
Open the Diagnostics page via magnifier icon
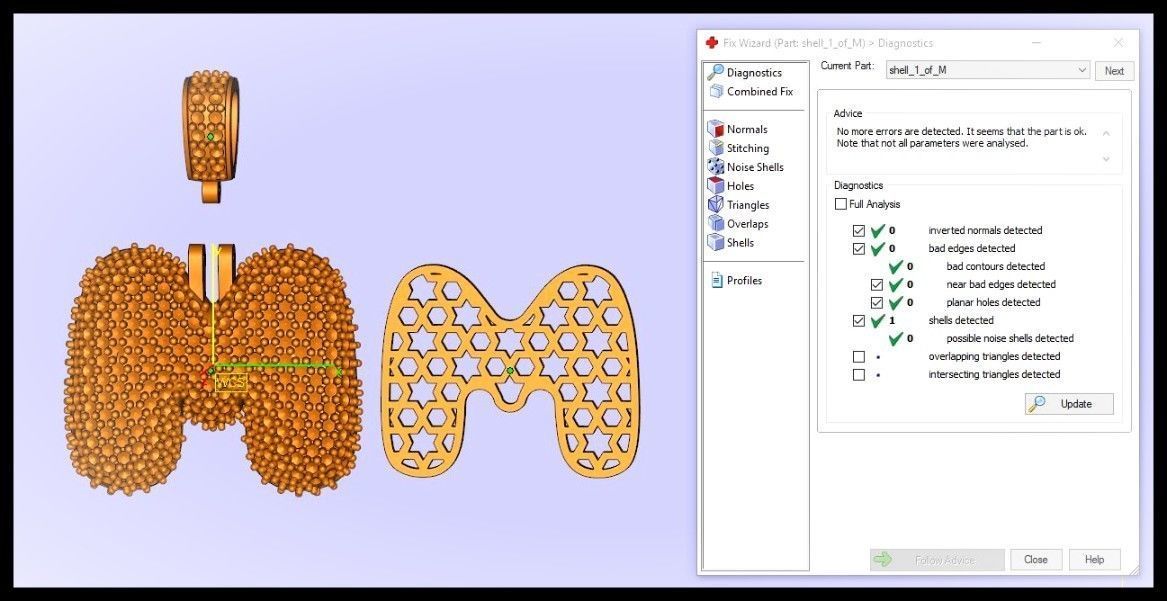click(x=715, y=72)
